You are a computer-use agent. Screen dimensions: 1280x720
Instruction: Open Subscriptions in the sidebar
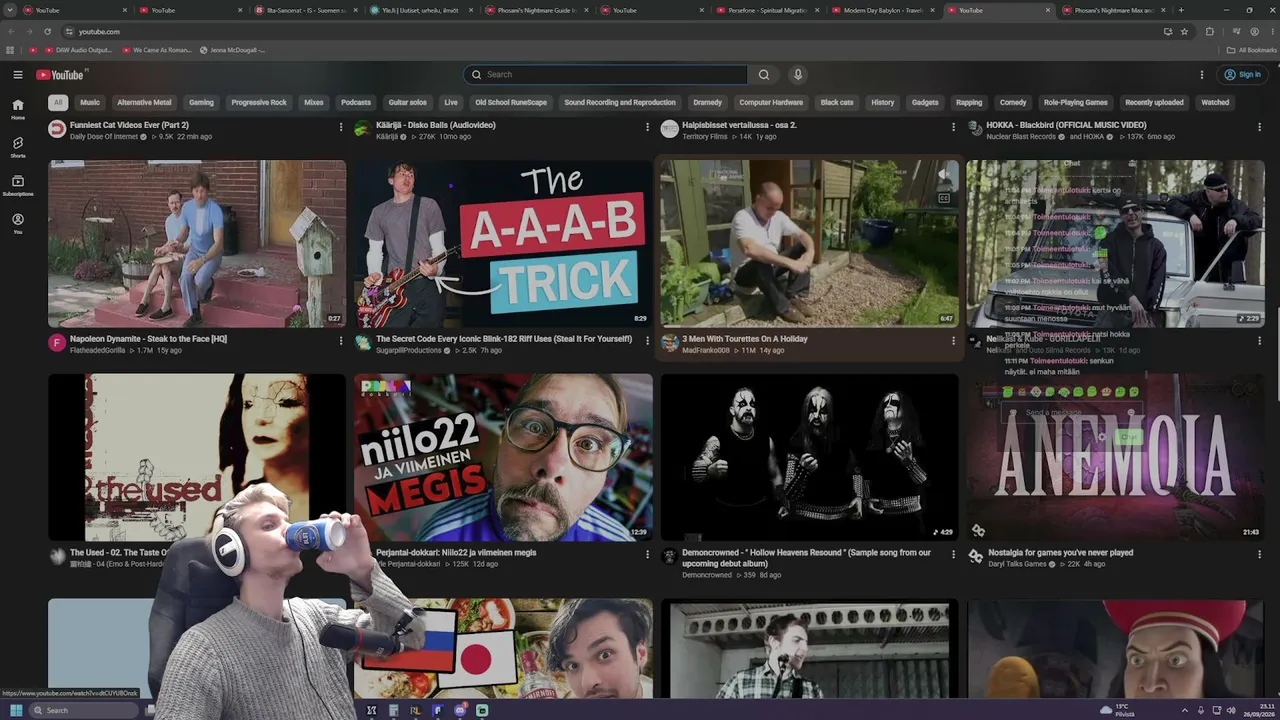tap(18, 185)
